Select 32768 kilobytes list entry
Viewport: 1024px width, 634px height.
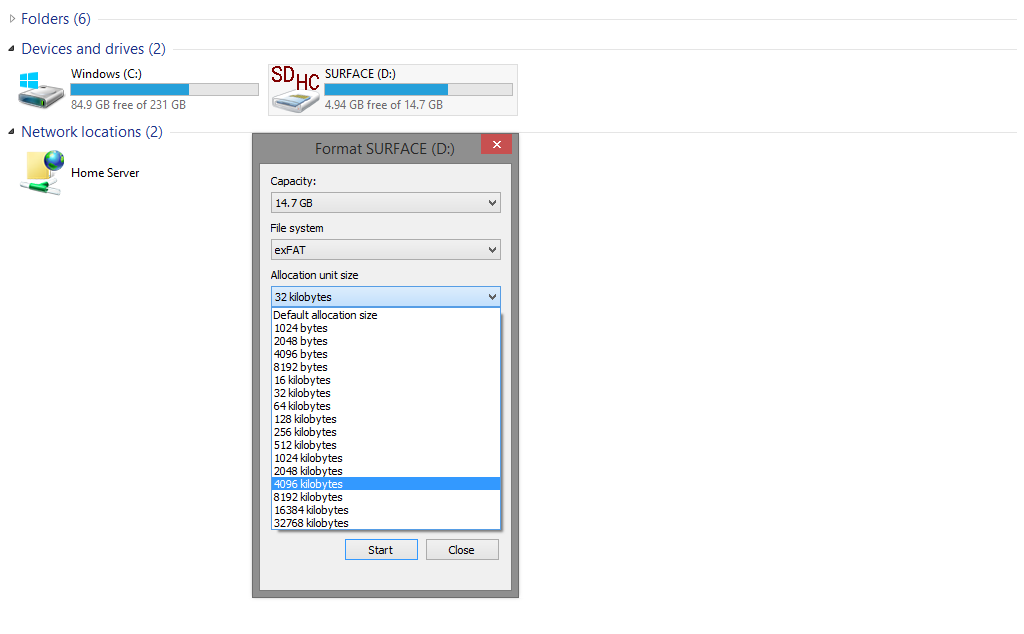coord(385,523)
